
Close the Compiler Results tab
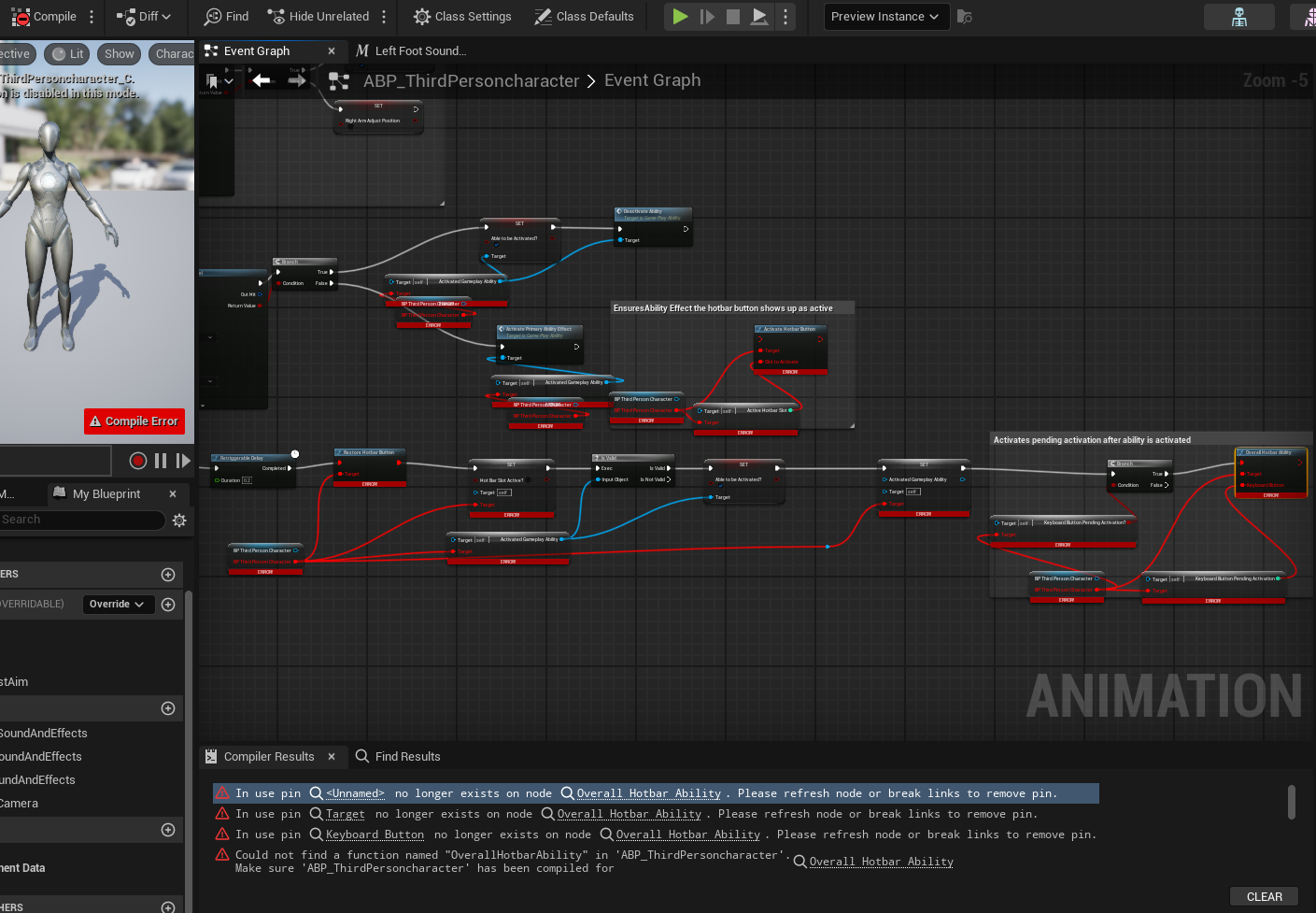[332, 757]
